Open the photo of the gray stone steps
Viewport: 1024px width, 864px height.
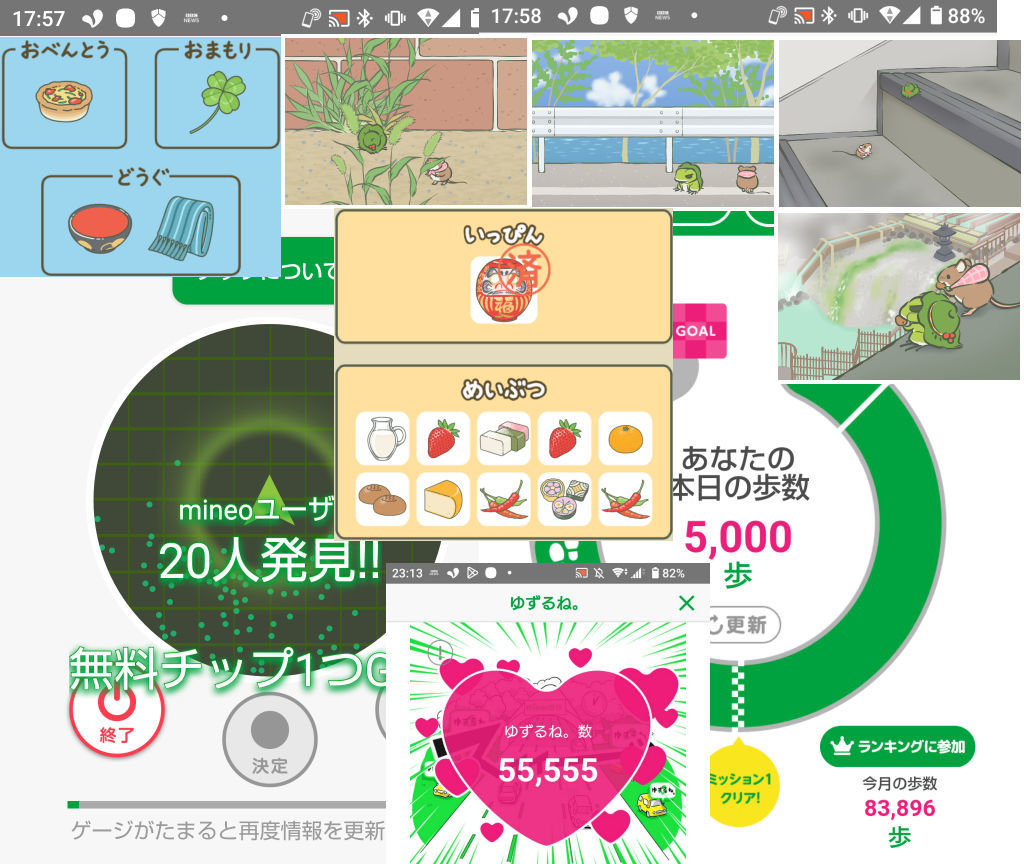point(899,123)
